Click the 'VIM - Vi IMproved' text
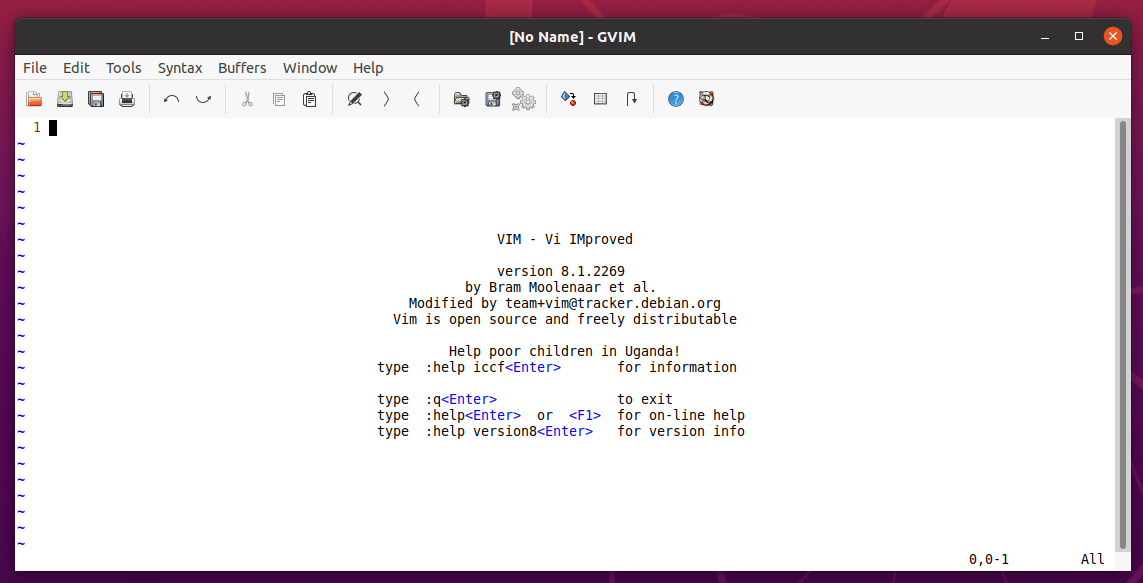Image resolution: width=1143 pixels, height=583 pixels. pos(565,239)
